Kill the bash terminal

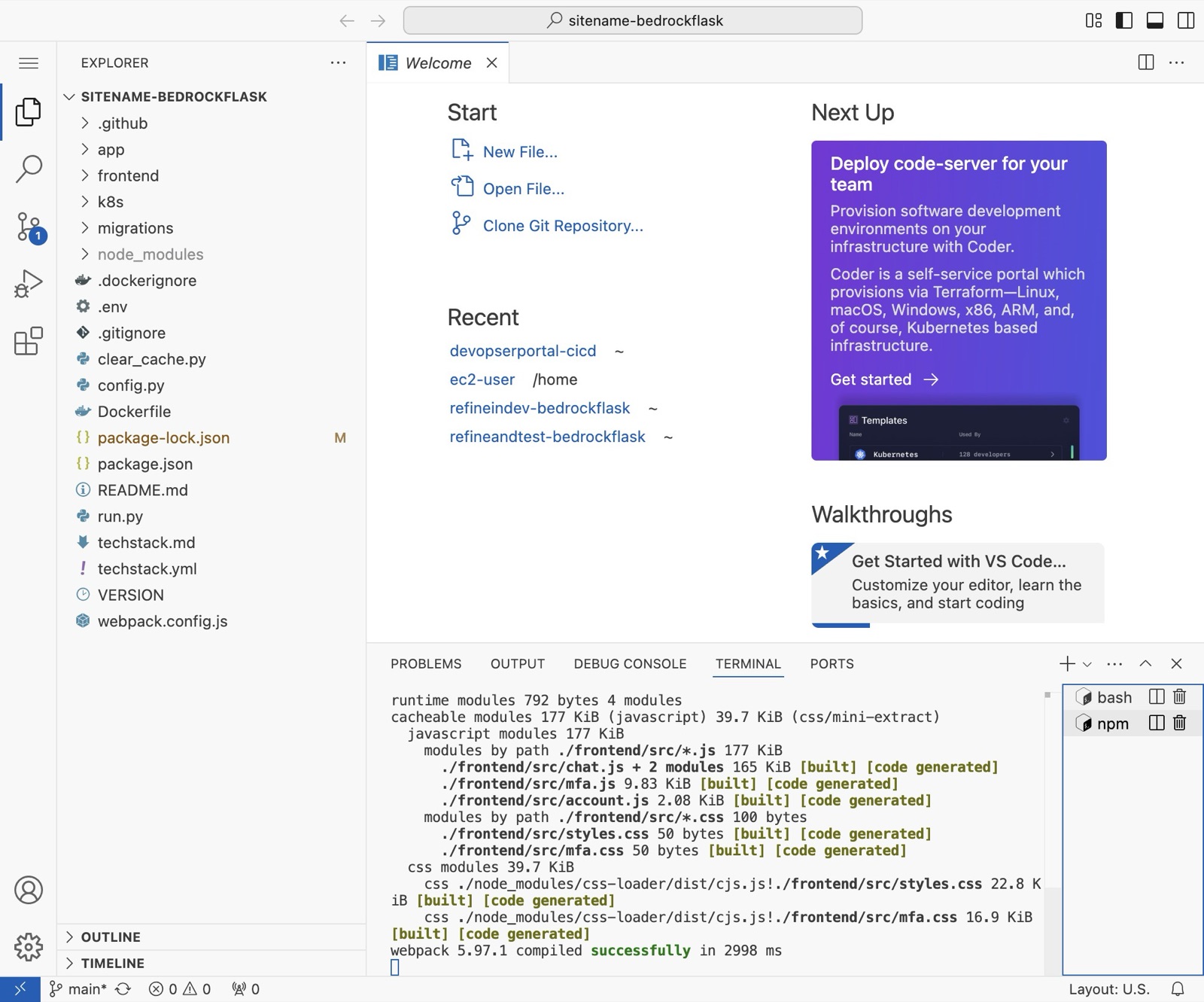point(1179,697)
